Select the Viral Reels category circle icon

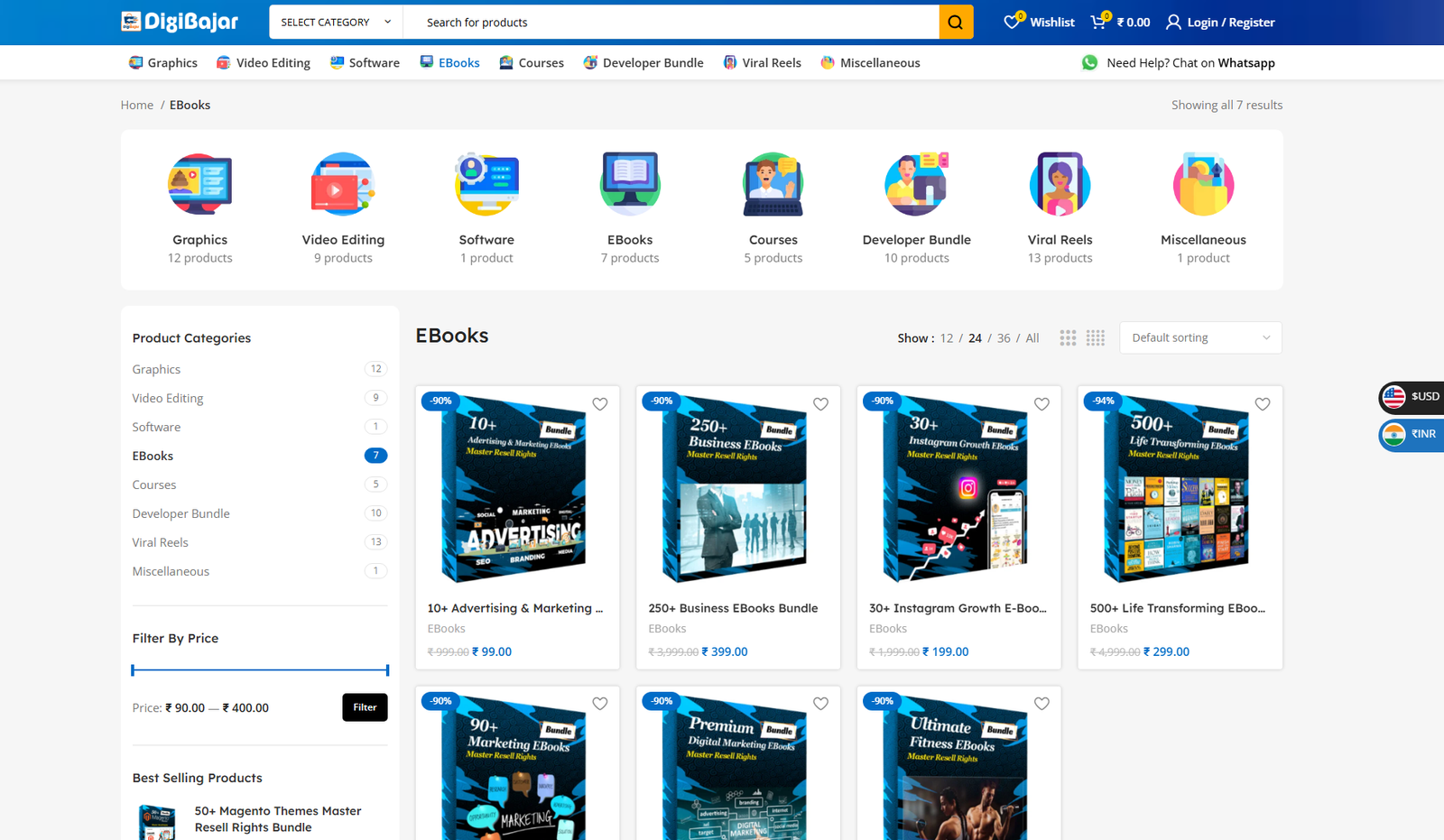click(1060, 184)
